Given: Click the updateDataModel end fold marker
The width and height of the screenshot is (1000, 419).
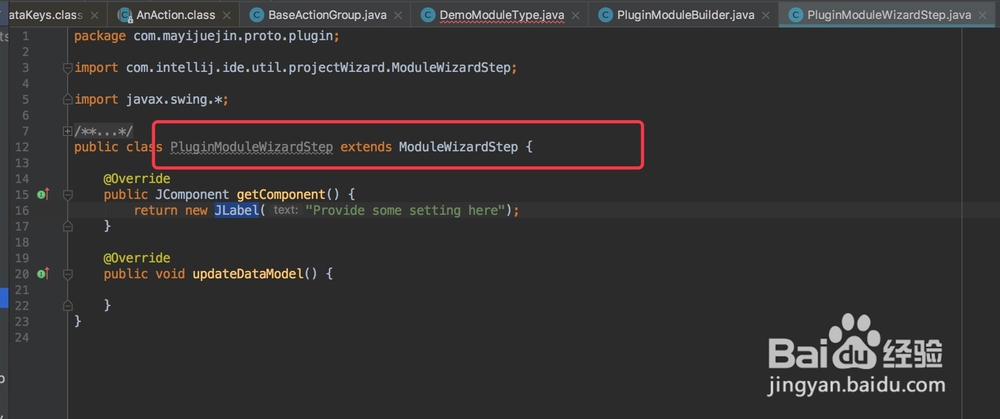Looking at the screenshot, I should click(68, 305).
